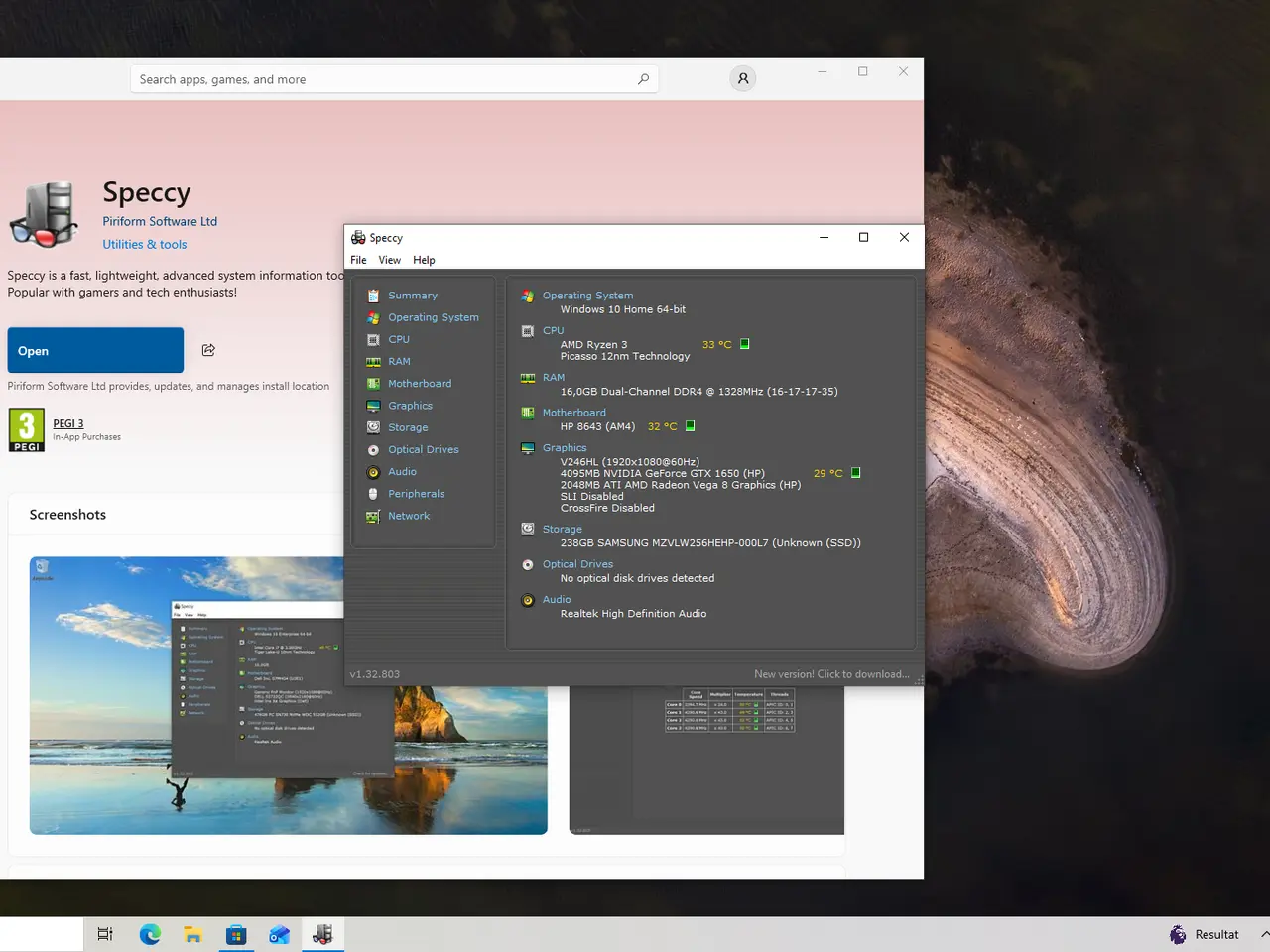This screenshot has height=952, width=1270.
Task: Open Outlook from the taskbar
Action: pyautogui.click(x=279, y=934)
